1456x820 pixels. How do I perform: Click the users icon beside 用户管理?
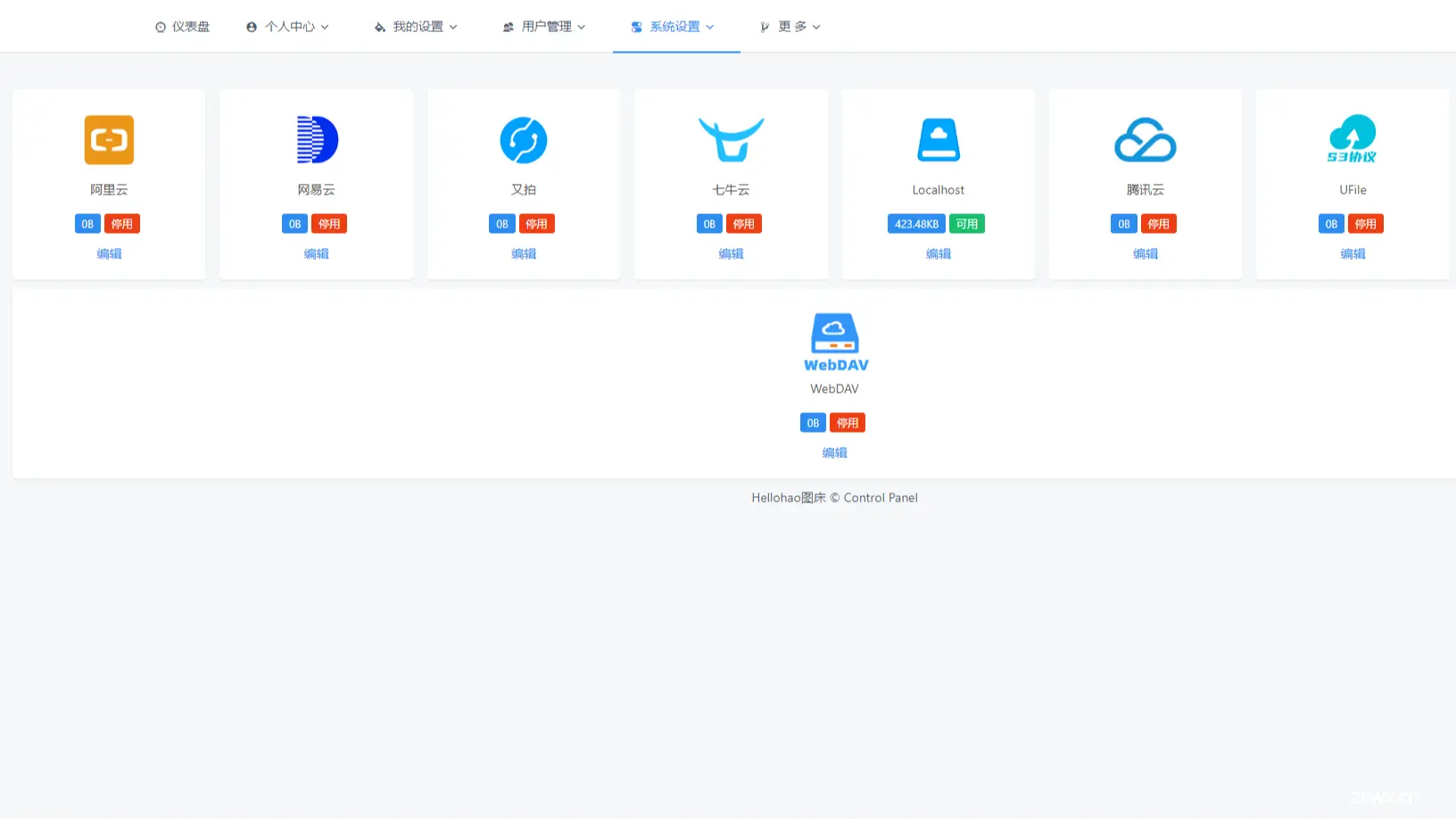(509, 28)
